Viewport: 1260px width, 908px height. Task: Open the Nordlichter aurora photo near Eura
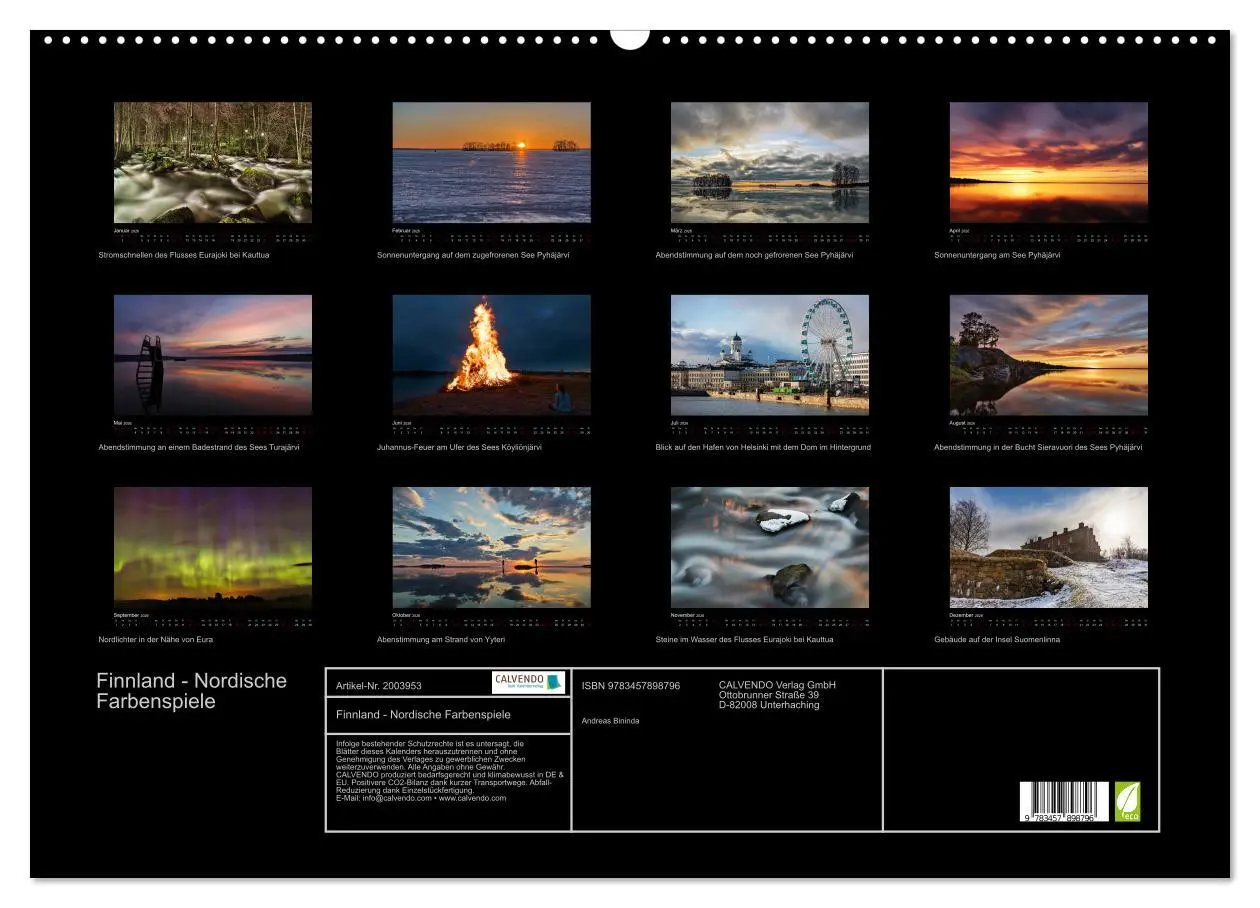click(x=213, y=545)
